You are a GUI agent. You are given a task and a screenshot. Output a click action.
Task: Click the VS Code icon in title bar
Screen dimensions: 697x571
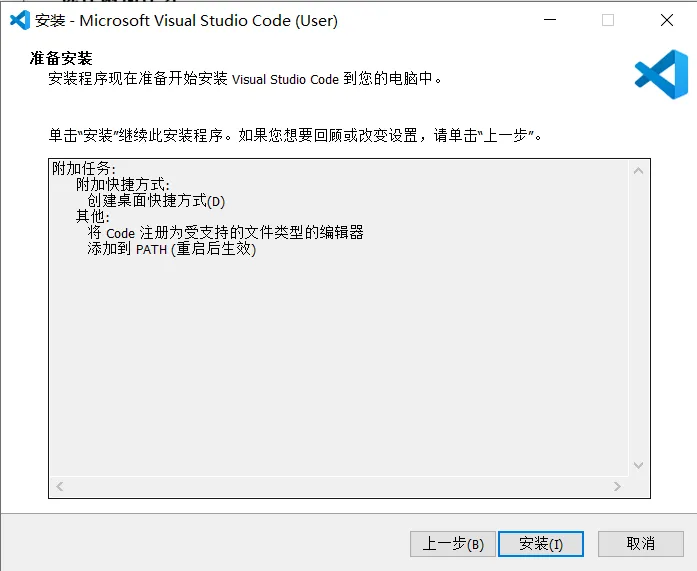coord(20,20)
